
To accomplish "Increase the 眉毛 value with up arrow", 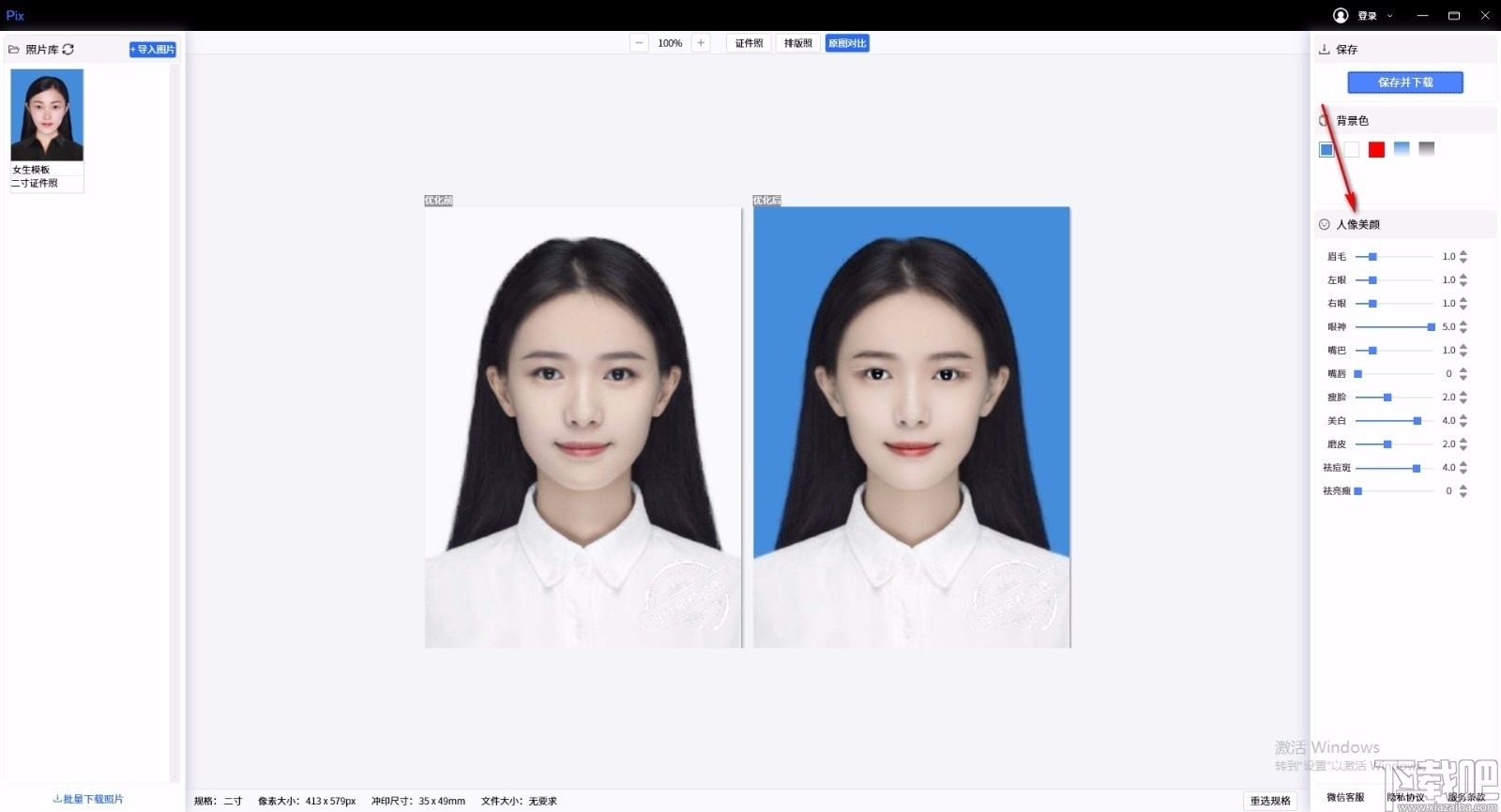I will (1463, 253).
